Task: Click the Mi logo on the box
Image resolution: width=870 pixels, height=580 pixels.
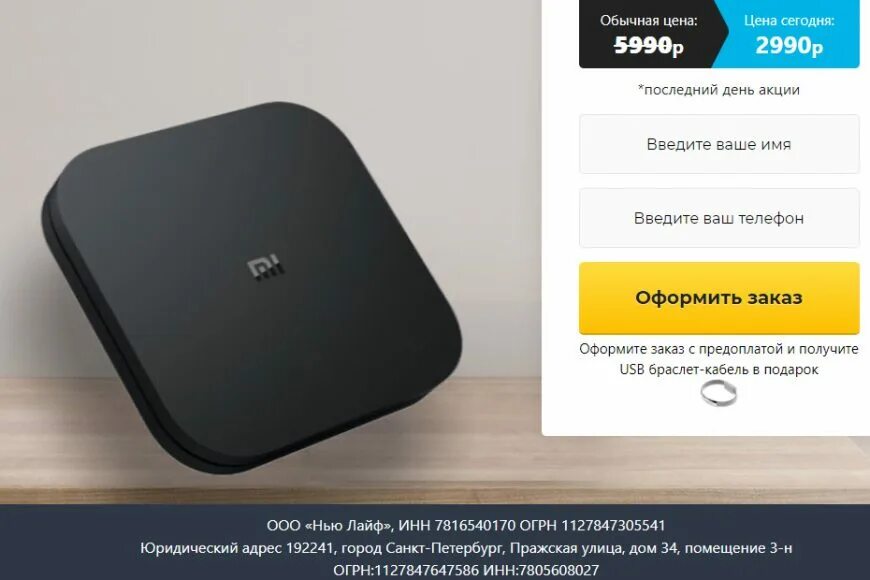Action: point(265,268)
